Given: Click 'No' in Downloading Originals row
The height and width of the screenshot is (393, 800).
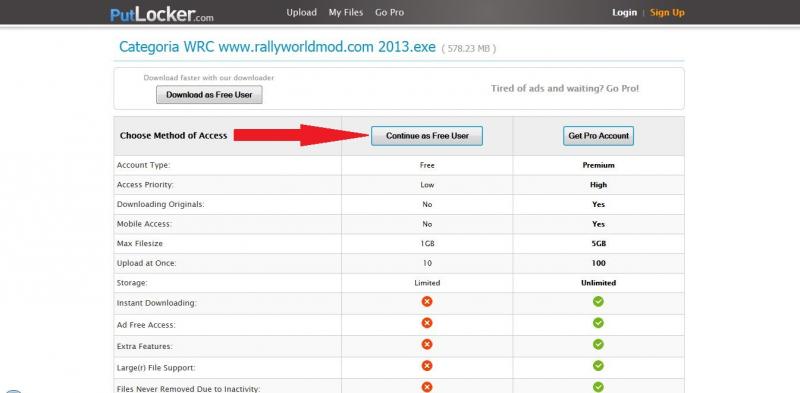Looking at the screenshot, I should pos(427,204).
